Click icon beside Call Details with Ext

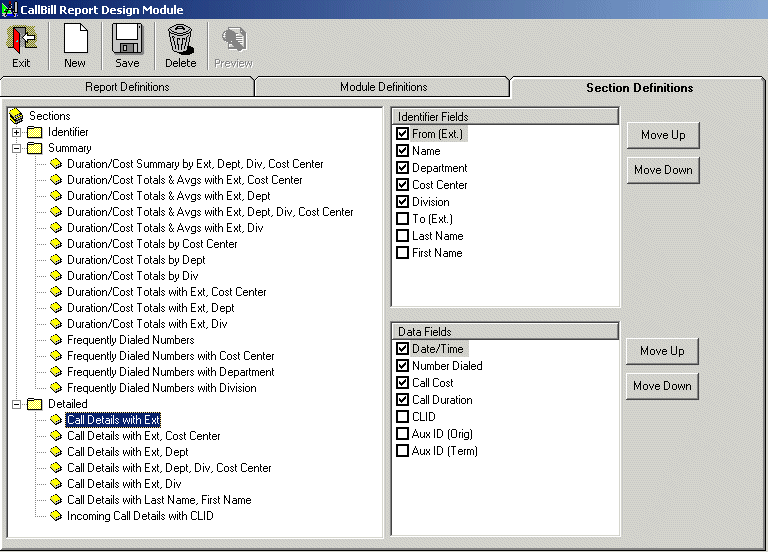point(56,420)
